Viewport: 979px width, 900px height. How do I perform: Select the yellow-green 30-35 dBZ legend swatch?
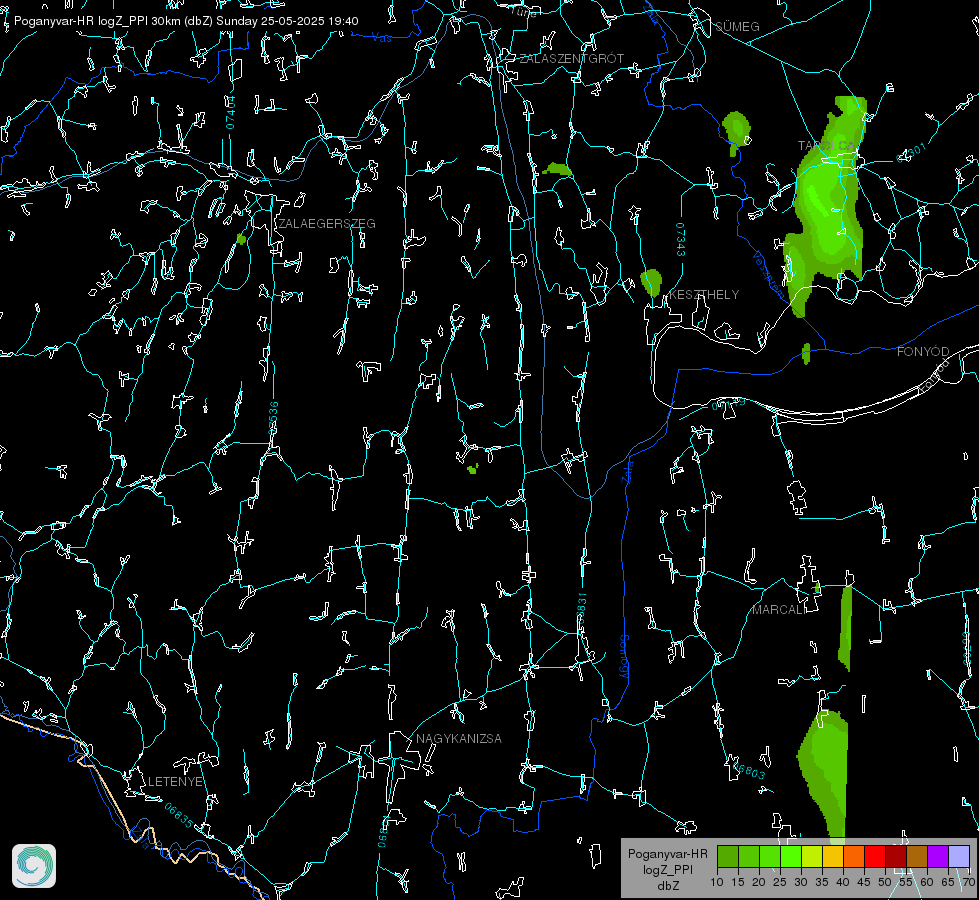(x=812, y=856)
